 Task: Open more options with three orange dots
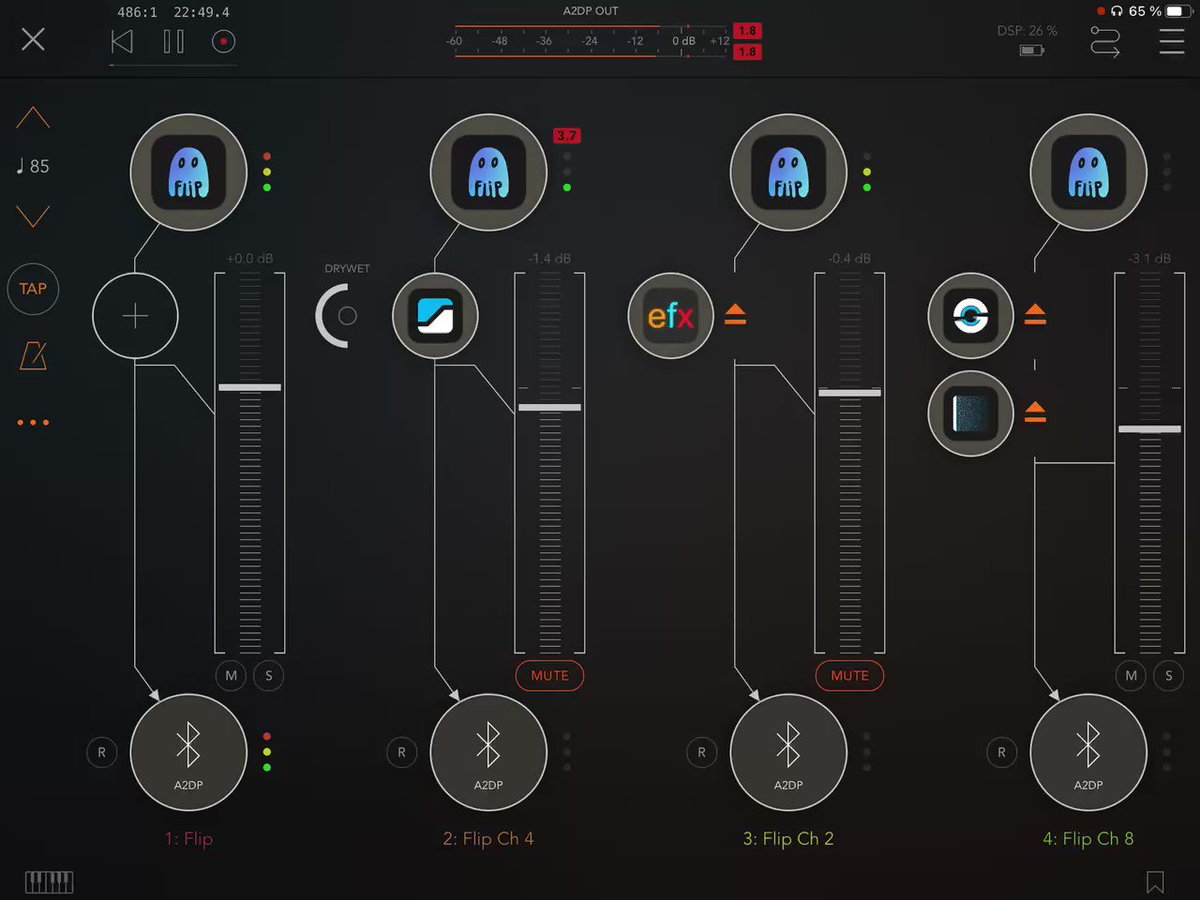coord(33,422)
